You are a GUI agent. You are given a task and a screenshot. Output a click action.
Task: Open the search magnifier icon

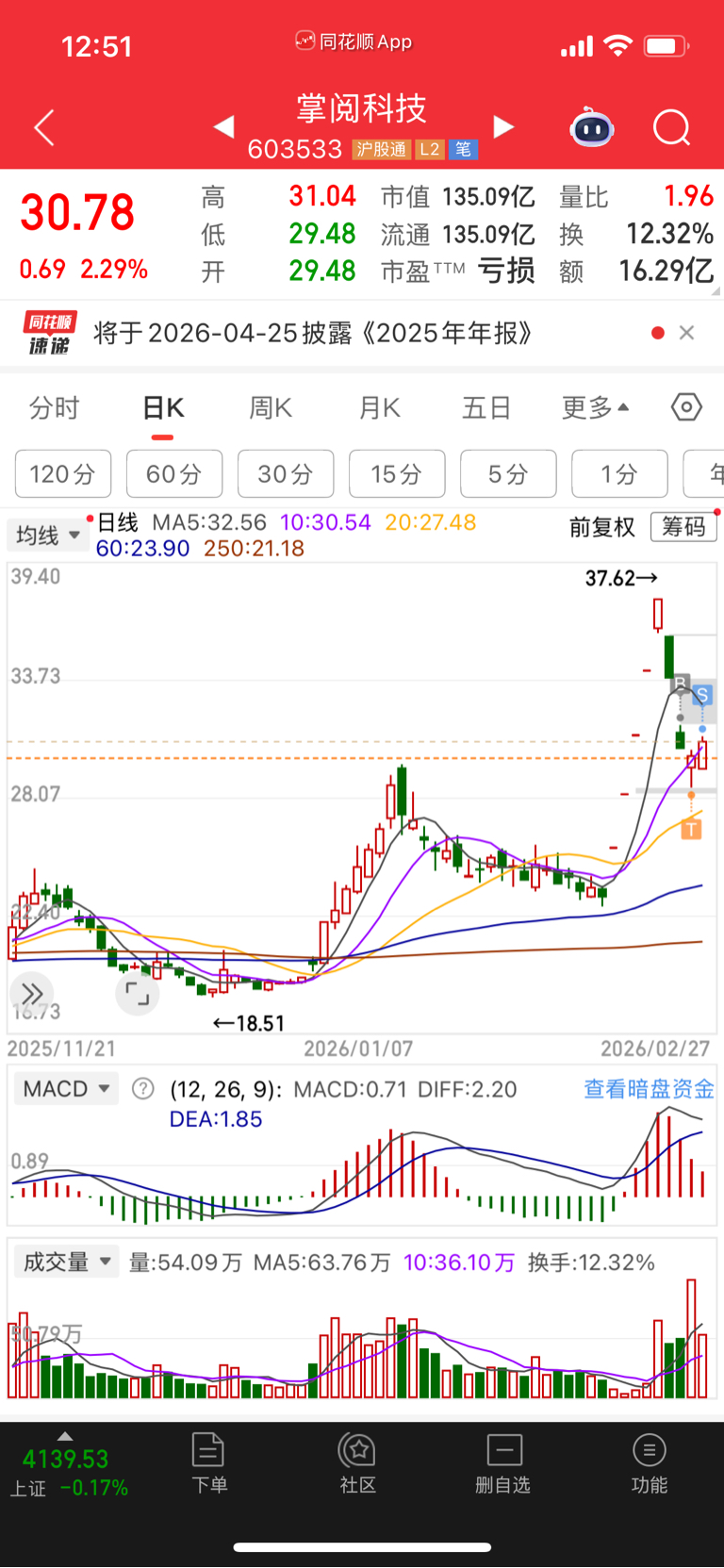(672, 127)
